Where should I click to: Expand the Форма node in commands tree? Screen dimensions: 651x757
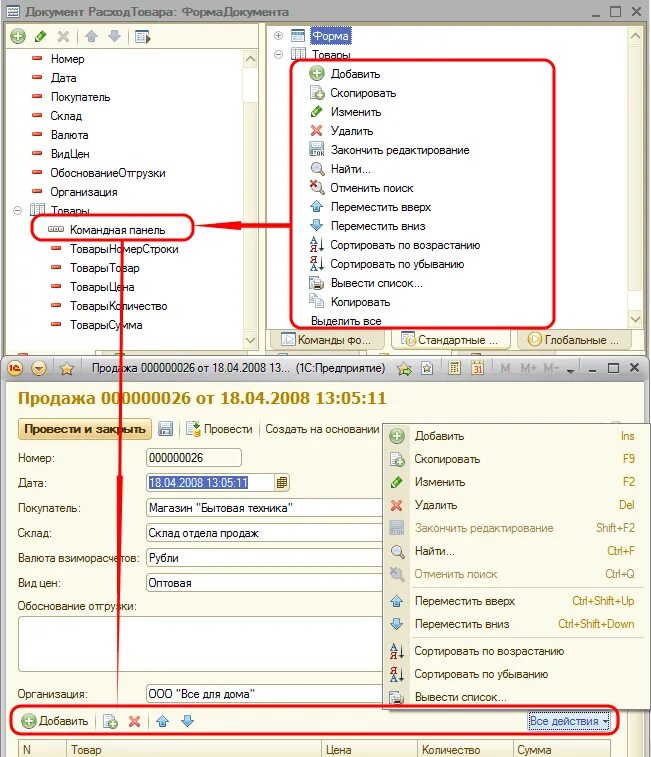coord(278,36)
